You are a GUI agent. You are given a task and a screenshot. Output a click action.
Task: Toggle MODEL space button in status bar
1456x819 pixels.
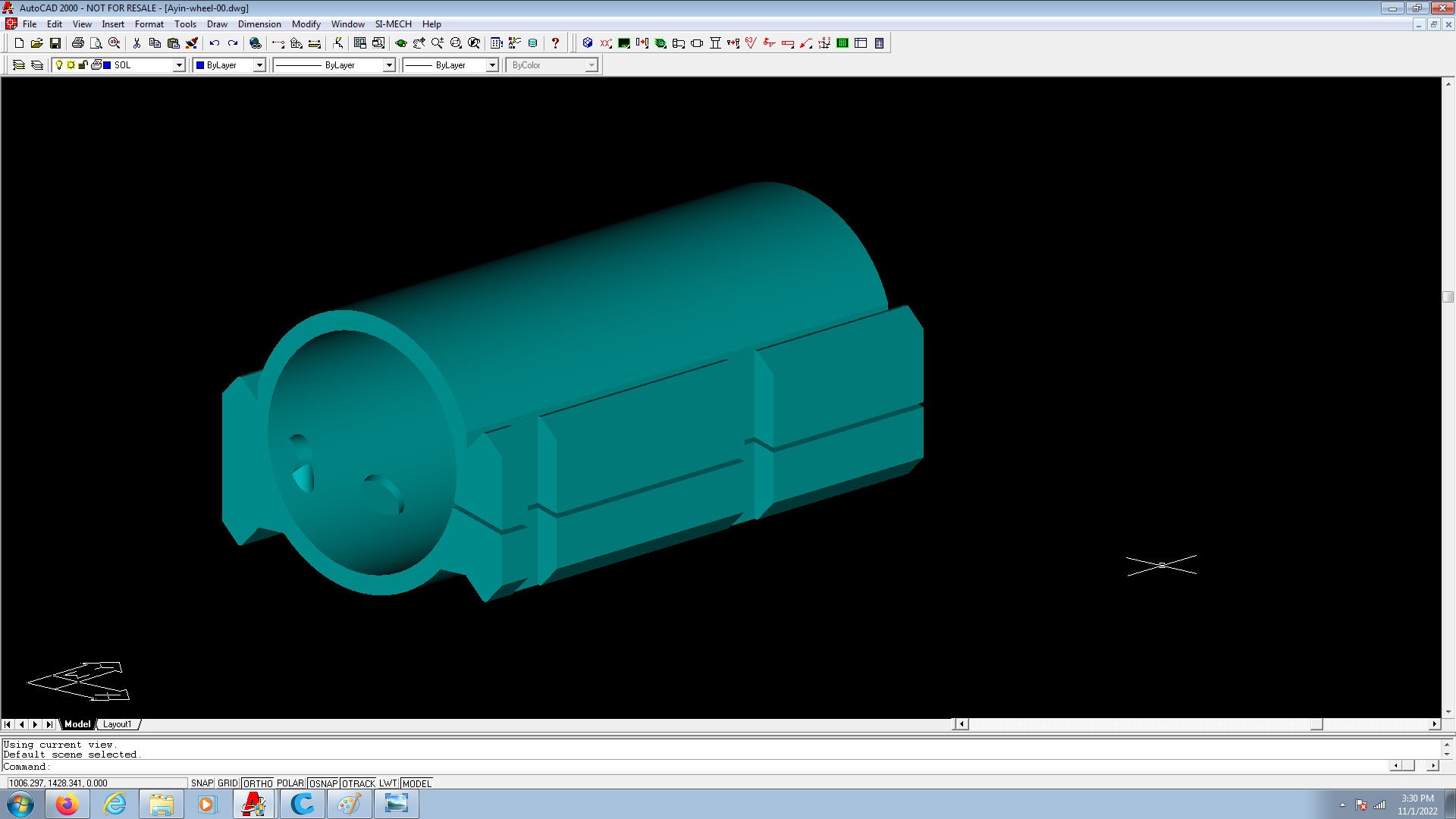(416, 783)
